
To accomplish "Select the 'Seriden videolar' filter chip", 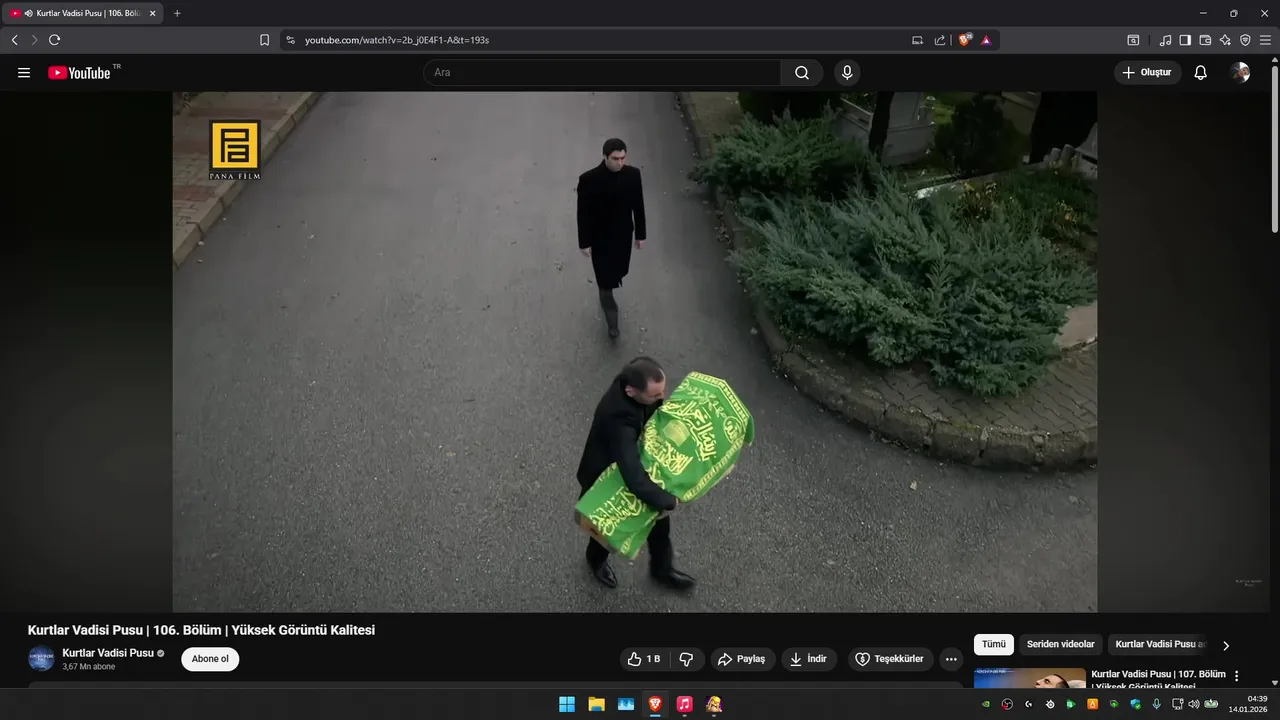I will tap(1060, 645).
